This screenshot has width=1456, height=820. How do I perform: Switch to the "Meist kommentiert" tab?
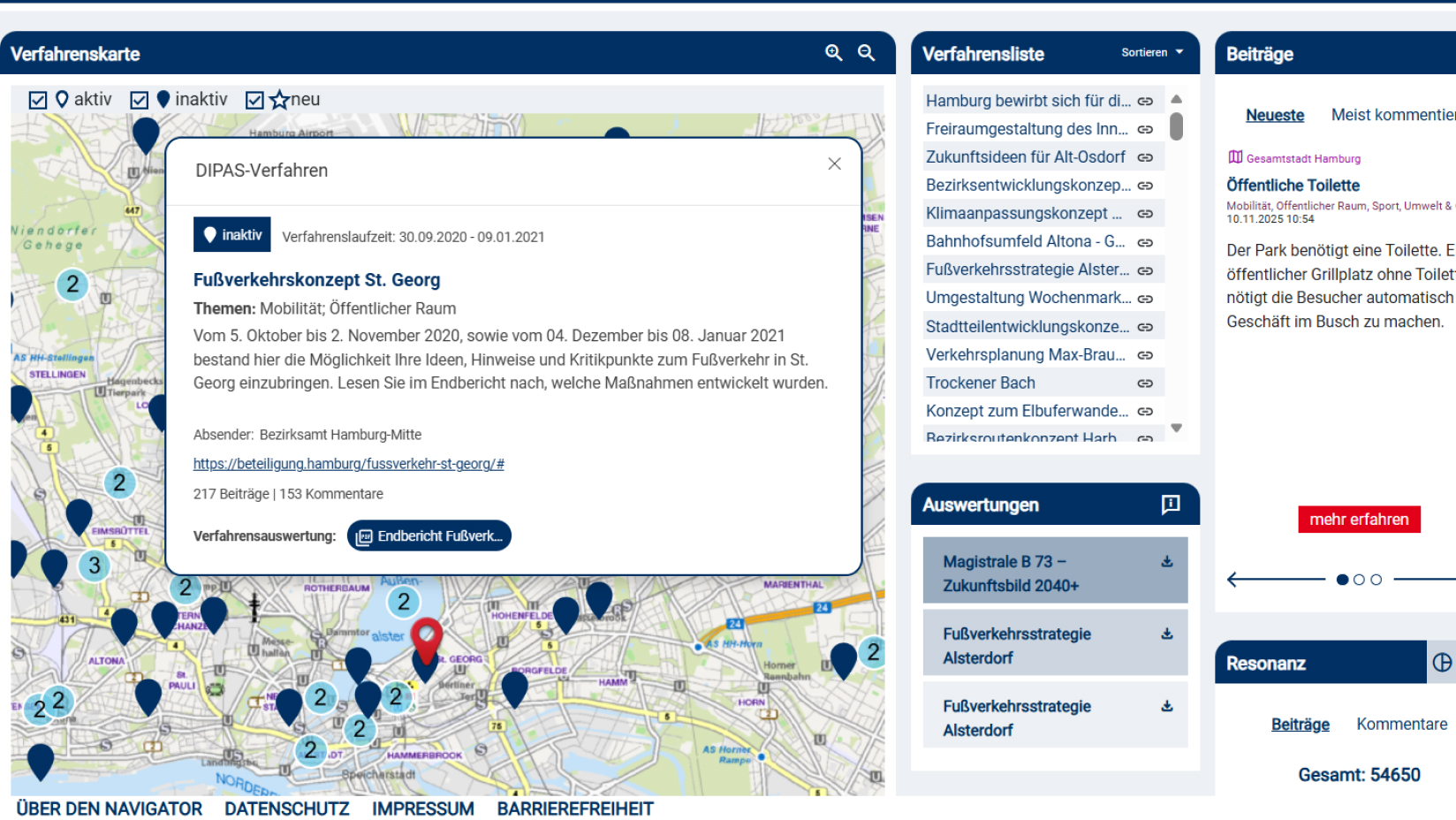1394,115
